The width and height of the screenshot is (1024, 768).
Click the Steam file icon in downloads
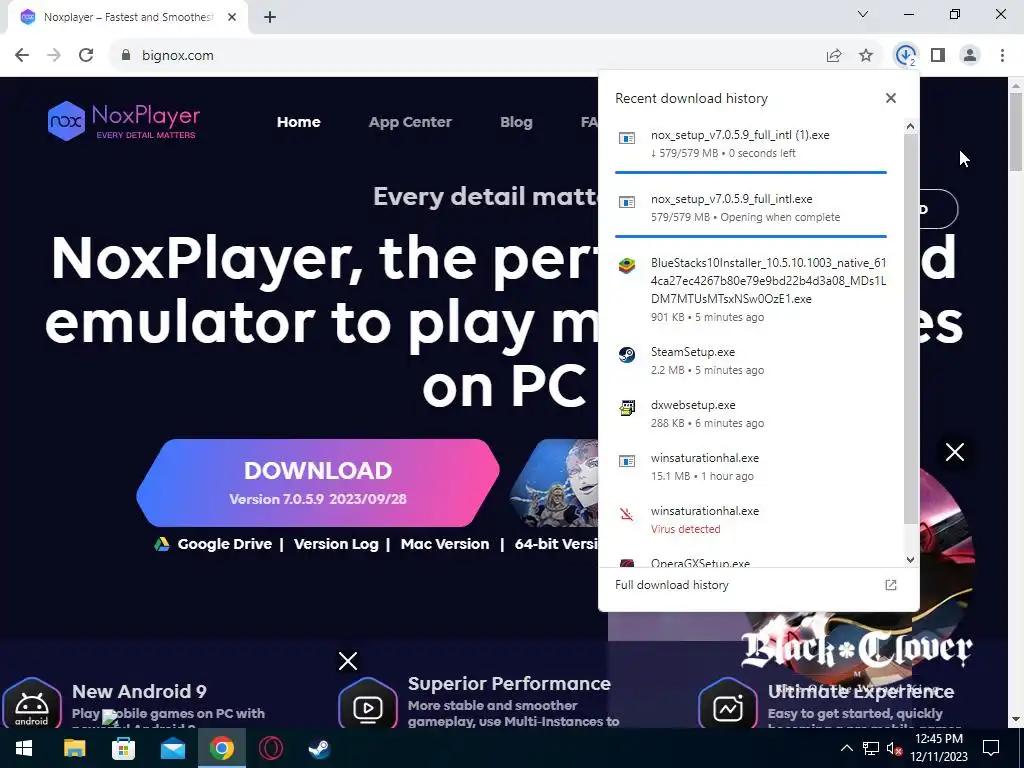(627, 355)
